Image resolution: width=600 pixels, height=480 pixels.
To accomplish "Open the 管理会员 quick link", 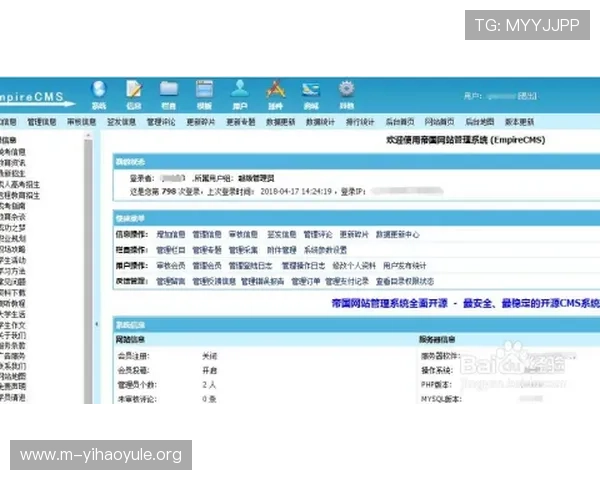I will tap(207, 266).
